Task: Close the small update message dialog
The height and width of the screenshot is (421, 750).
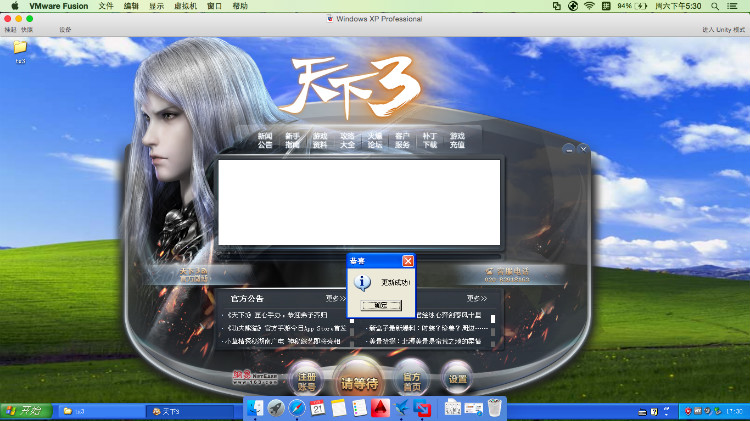Action: [408, 261]
